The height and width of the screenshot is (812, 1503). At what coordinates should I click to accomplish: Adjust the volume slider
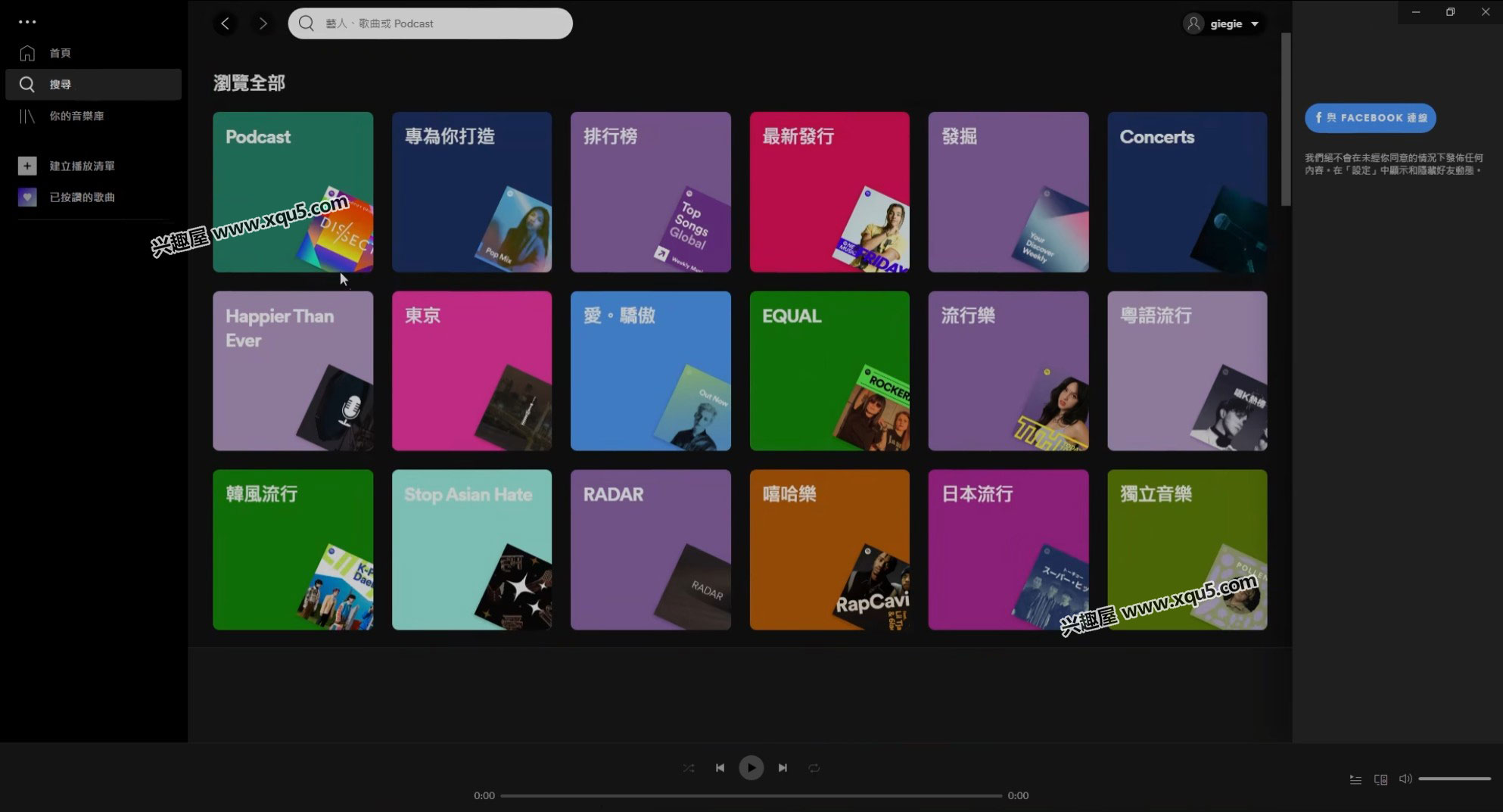tap(1455, 779)
